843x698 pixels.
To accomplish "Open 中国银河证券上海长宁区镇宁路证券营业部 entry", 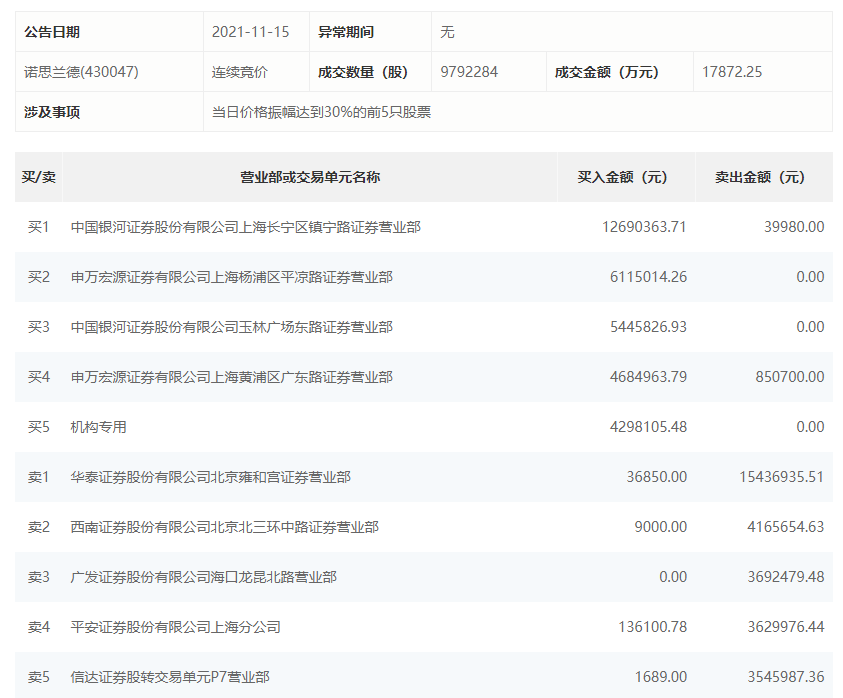I will 245,227.
